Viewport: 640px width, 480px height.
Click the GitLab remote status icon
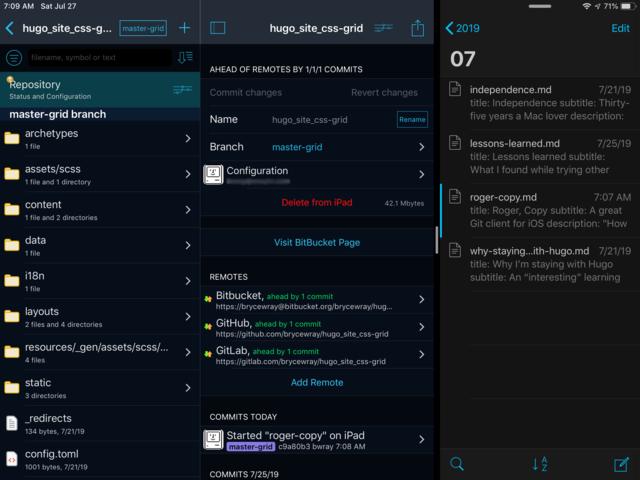208,354
